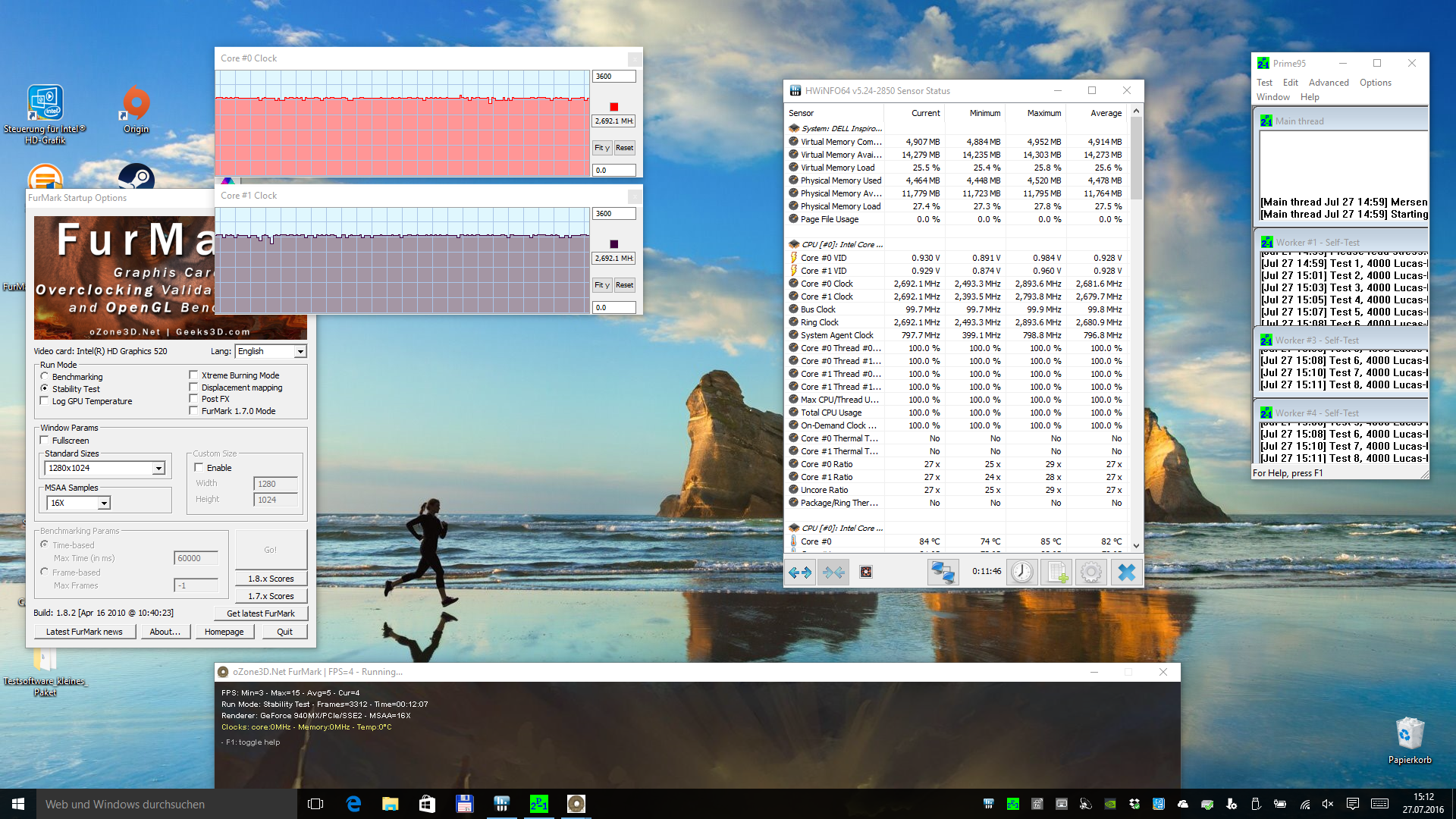Open HWiNFO fan control icon

tap(866, 572)
